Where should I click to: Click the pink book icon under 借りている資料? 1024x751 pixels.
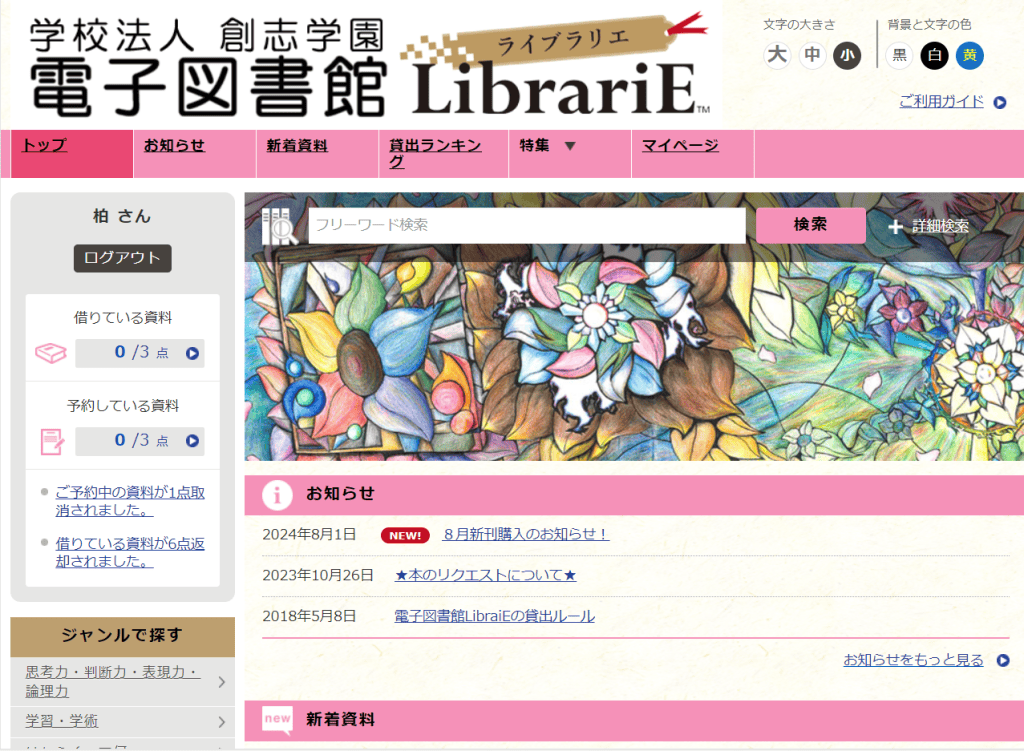pyautogui.click(x=50, y=353)
